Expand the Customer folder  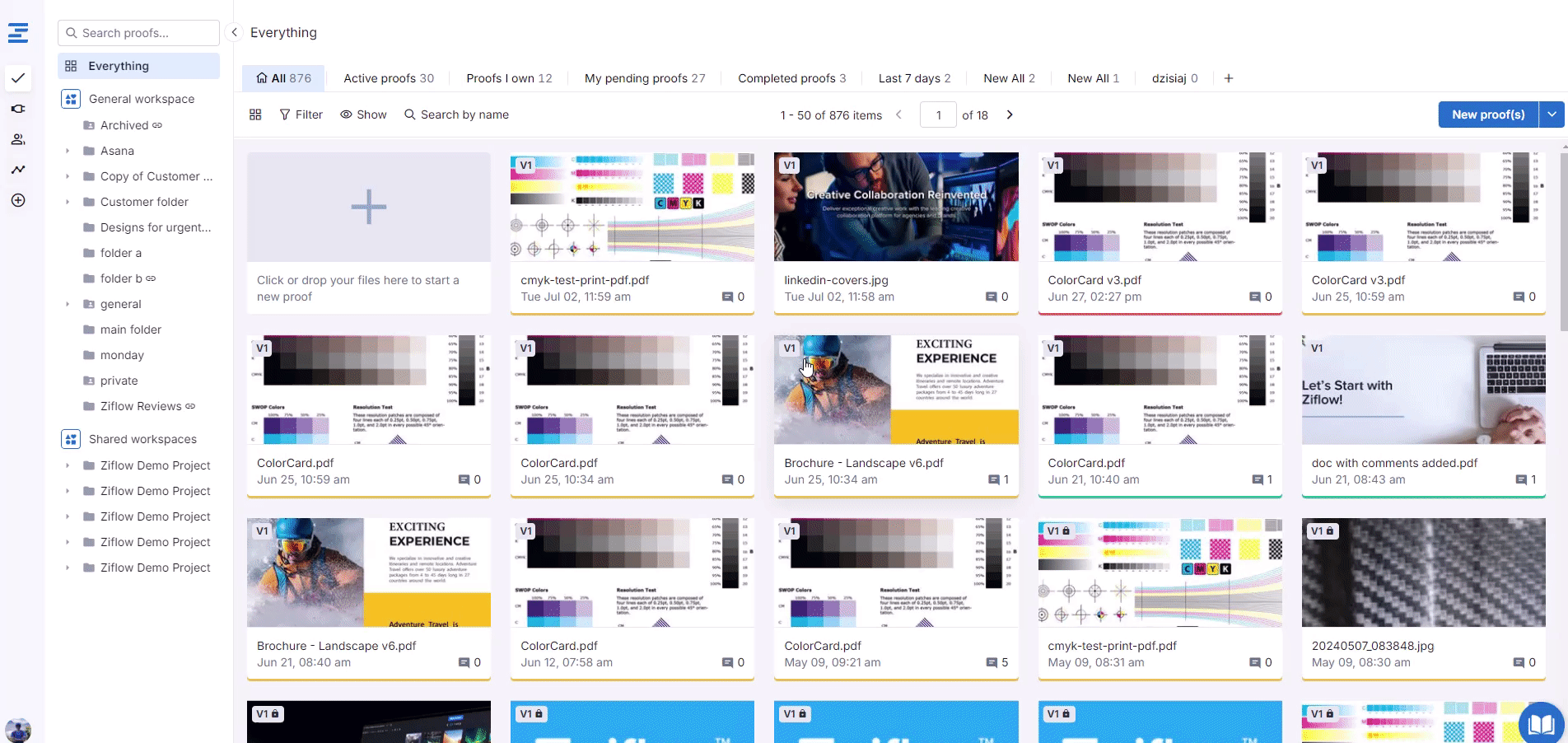coord(68,202)
